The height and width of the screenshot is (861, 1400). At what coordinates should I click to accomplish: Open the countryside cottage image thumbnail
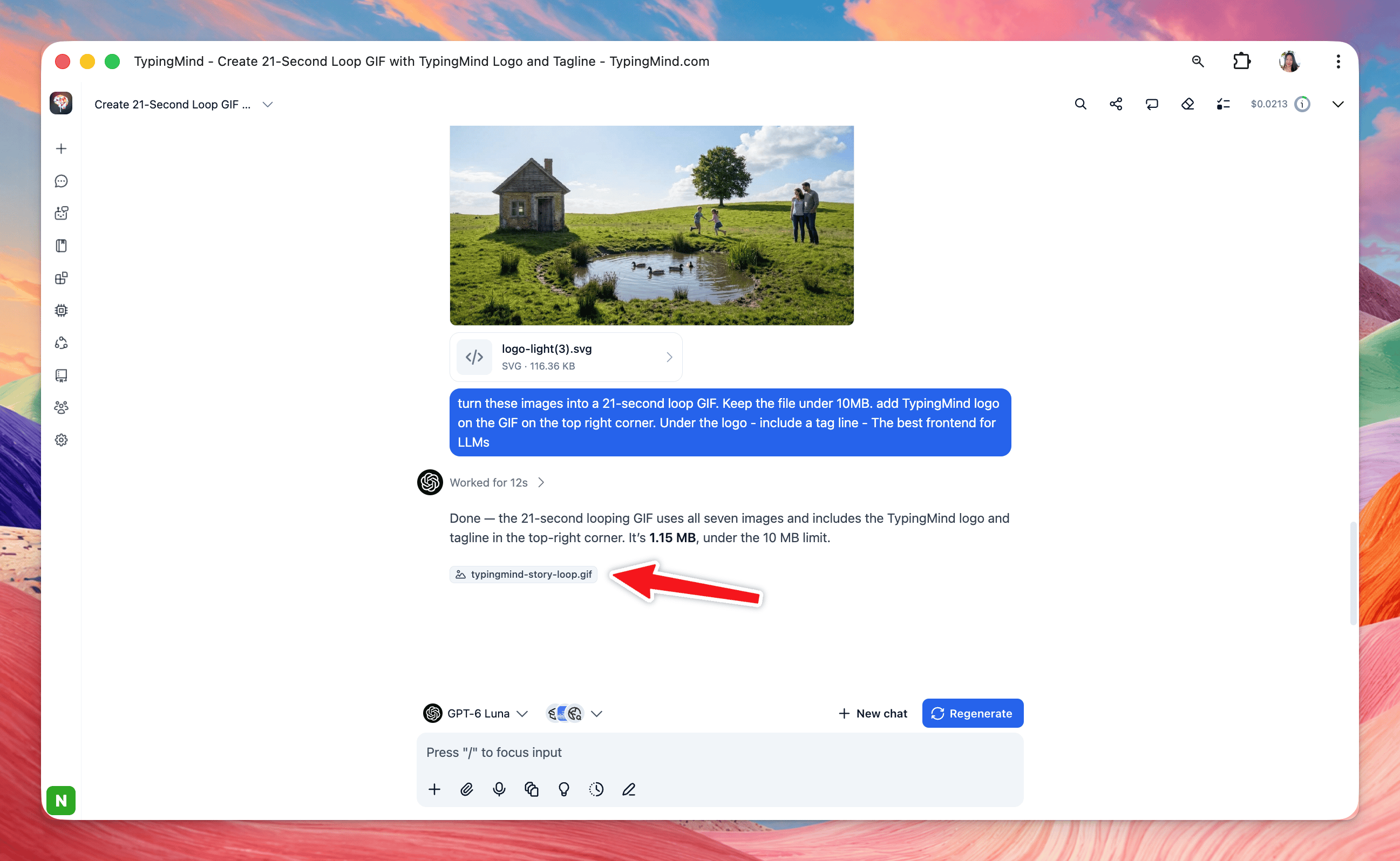tap(651, 225)
